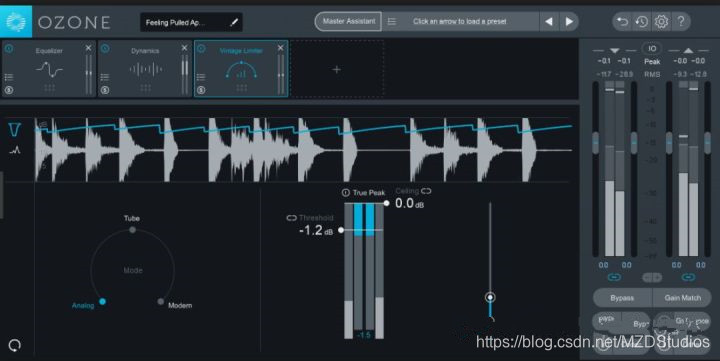Screen dimensions: 720x361
Task: Remove the Dynamics module with its X
Action: coord(184,48)
